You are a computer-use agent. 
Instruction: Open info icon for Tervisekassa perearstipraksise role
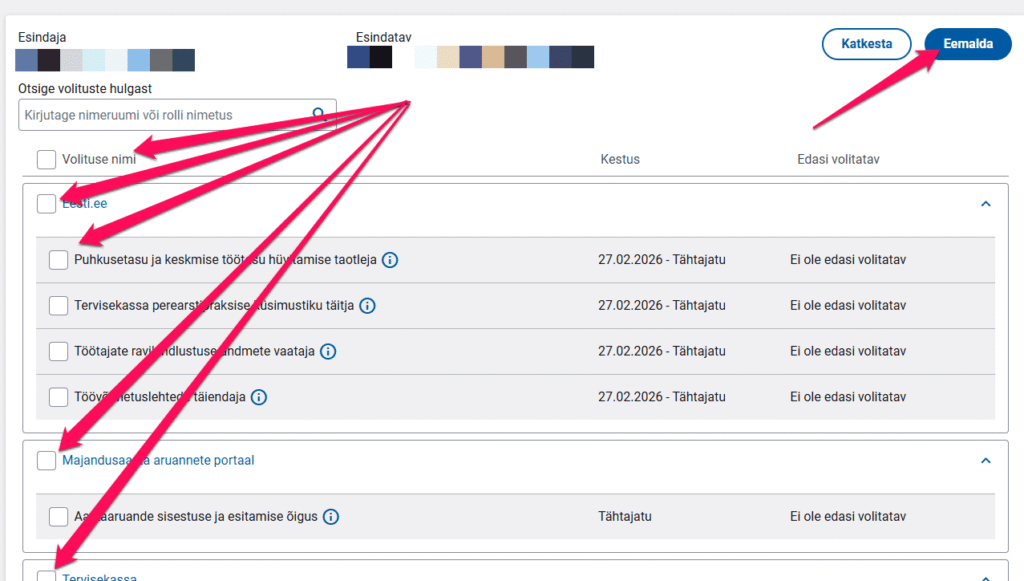point(367,306)
